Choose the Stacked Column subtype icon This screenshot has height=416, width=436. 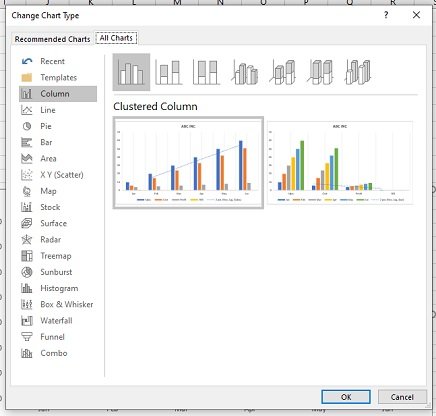(169, 72)
